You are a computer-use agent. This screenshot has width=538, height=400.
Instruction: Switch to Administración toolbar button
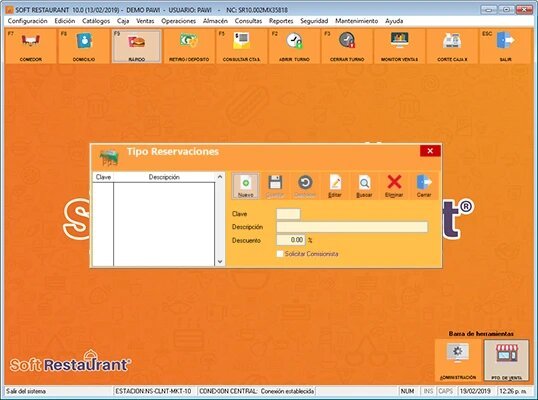click(x=458, y=360)
